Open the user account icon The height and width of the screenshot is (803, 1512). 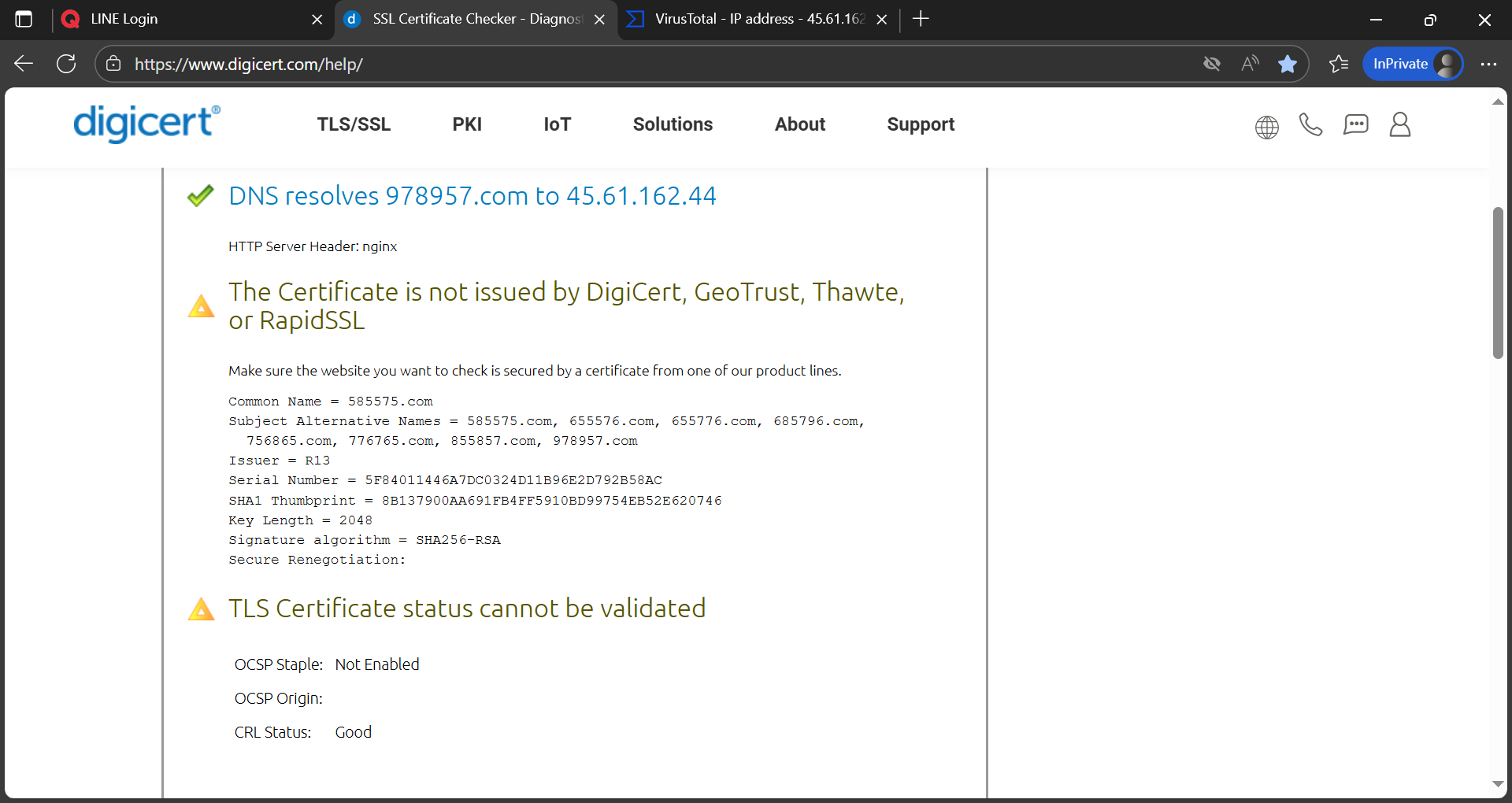pyautogui.click(x=1400, y=124)
